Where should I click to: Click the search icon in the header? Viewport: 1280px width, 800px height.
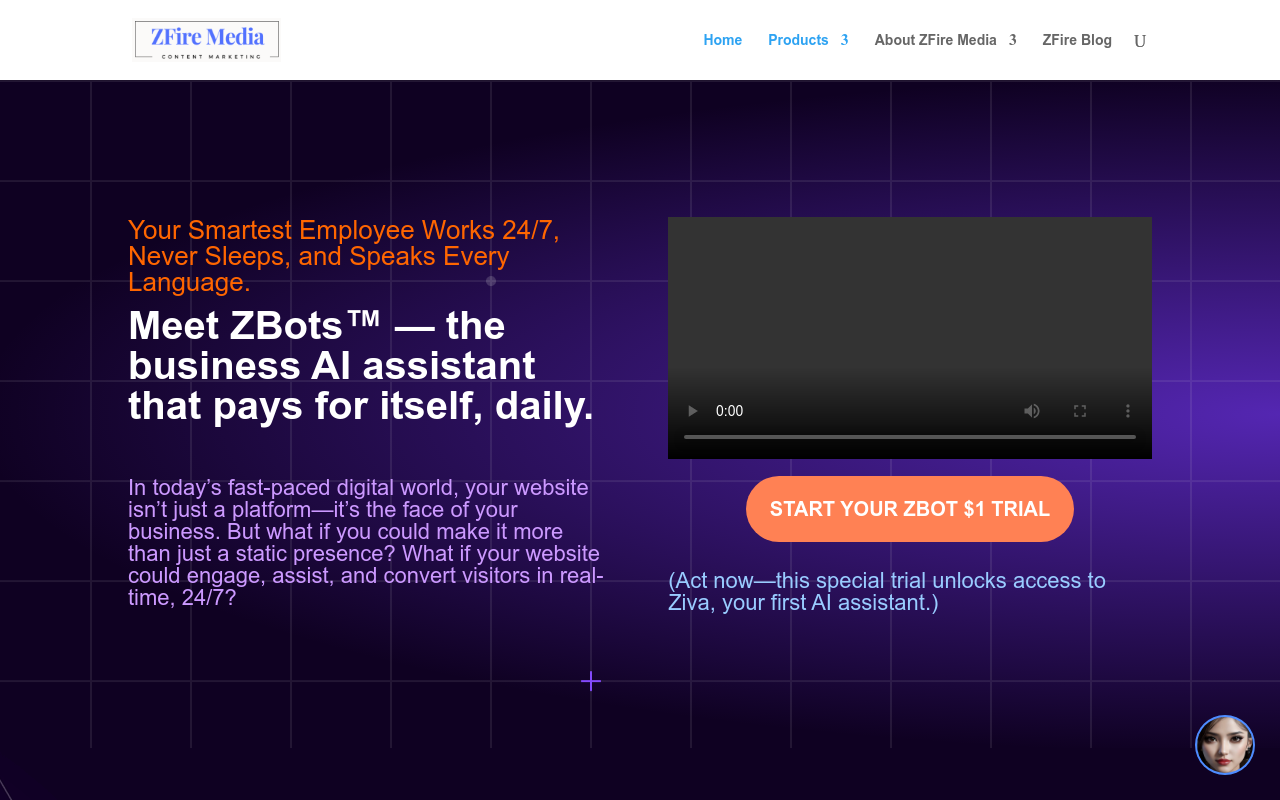tap(1140, 41)
